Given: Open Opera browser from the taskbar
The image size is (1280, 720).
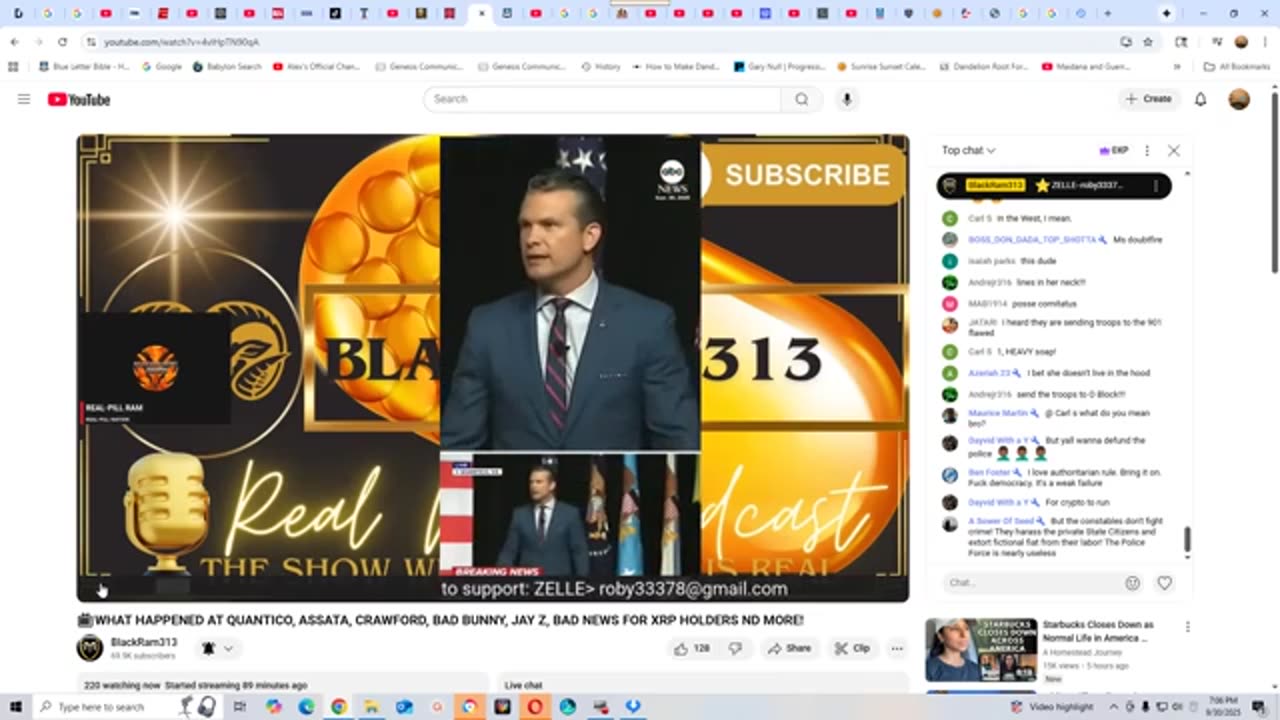Looking at the screenshot, I should pos(535,706).
